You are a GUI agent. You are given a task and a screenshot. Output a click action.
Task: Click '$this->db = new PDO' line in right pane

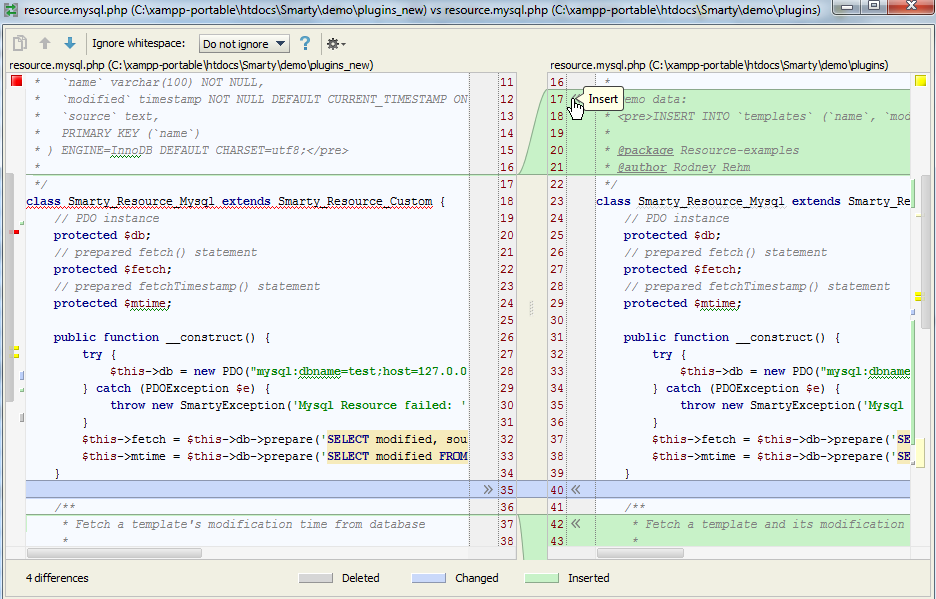pos(795,371)
